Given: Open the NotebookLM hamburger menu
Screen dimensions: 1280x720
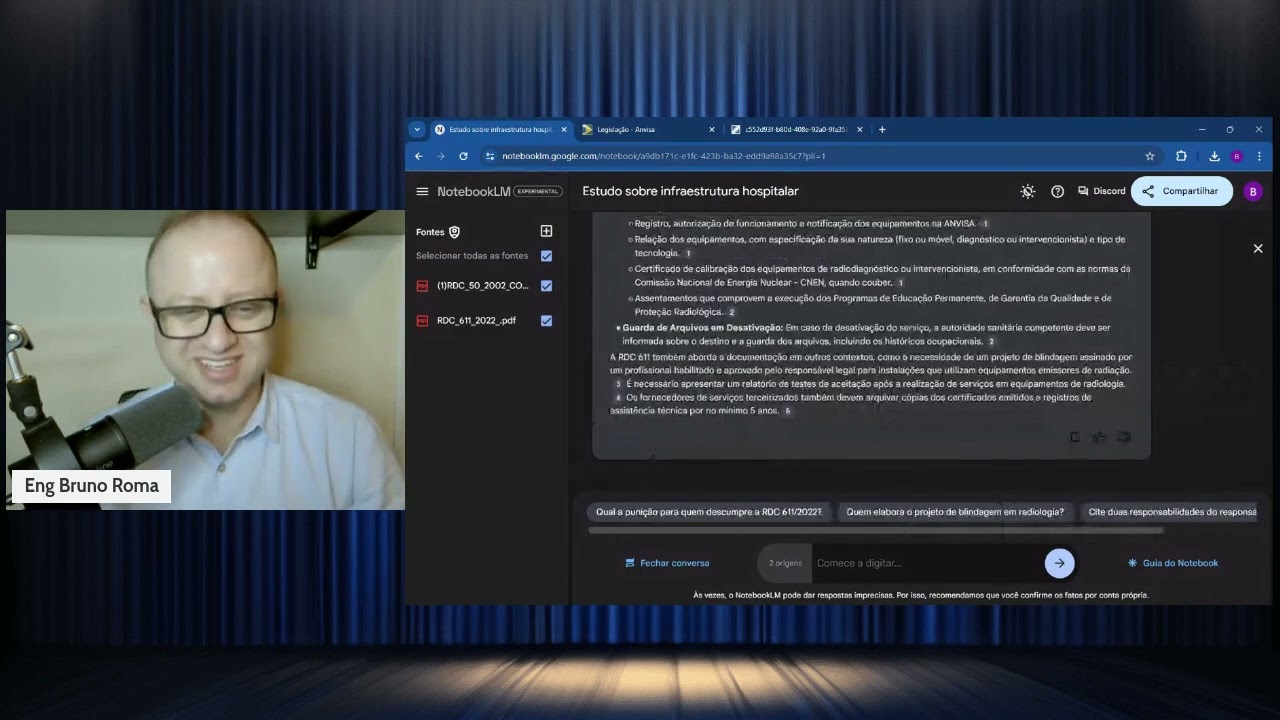Looking at the screenshot, I should (422, 191).
